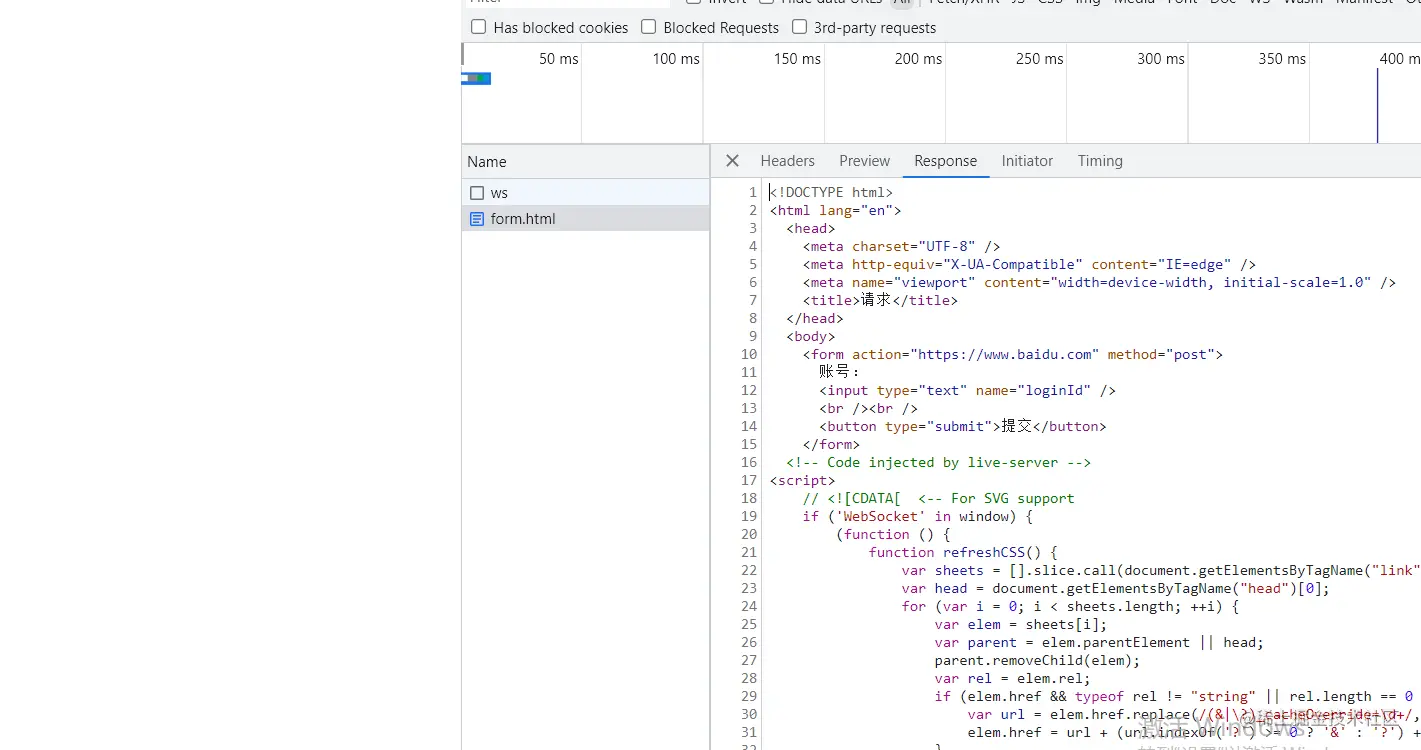Click the square icon beside ws request
This screenshot has height=750, width=1421.
[x=477, y=193]
